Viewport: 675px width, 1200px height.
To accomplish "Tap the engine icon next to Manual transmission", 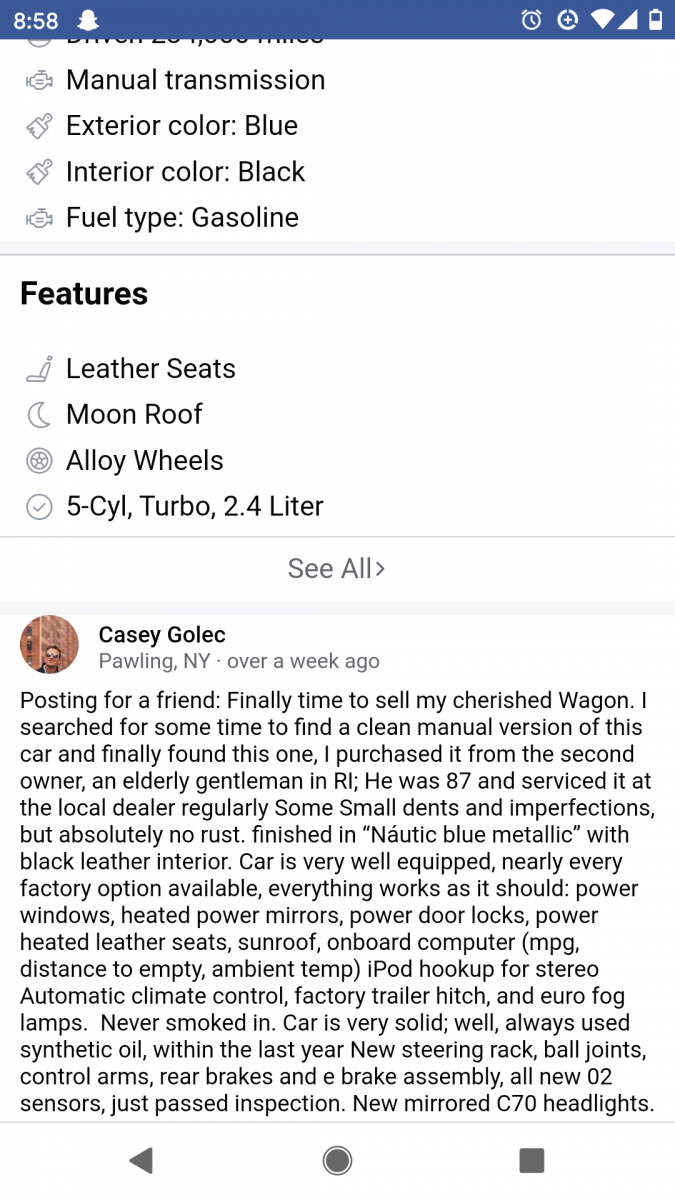I will tap(39, 81).
